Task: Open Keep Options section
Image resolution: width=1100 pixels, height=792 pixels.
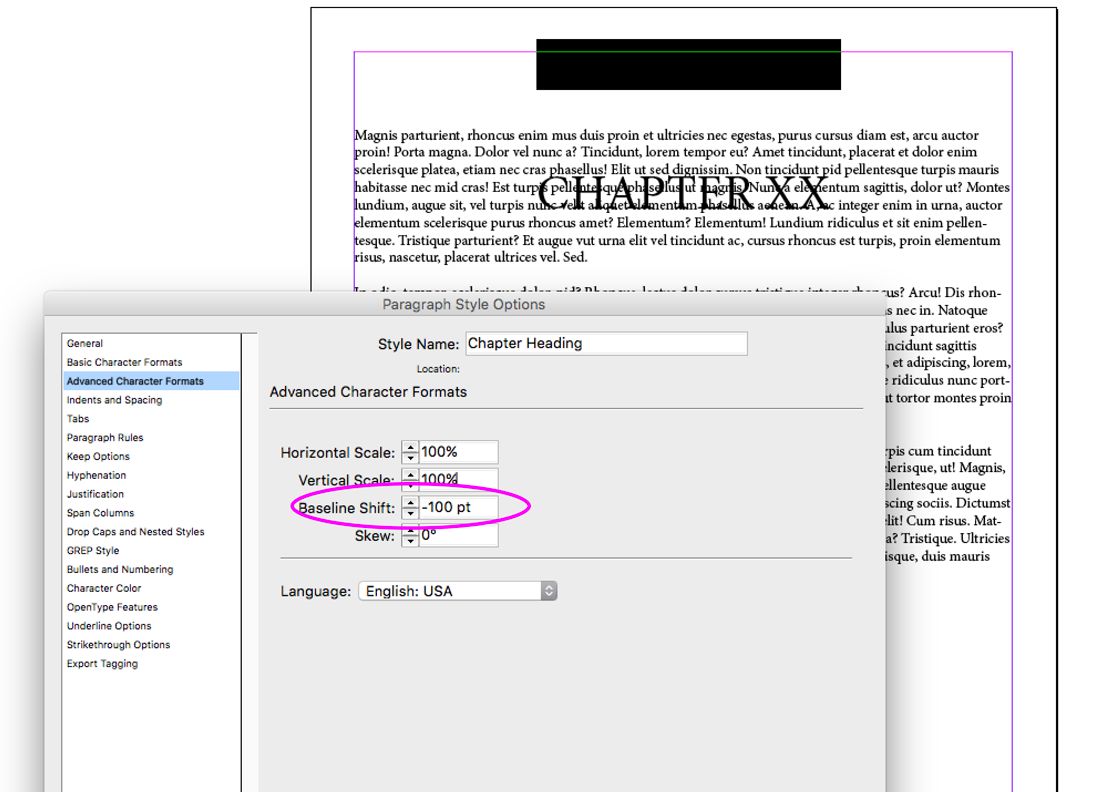Action: 98,457
